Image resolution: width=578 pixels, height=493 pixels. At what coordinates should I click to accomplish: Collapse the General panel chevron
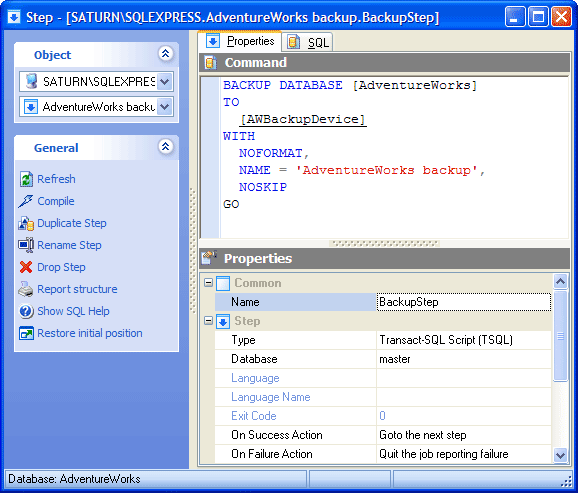pyautogui.click(x=166, y=146)
